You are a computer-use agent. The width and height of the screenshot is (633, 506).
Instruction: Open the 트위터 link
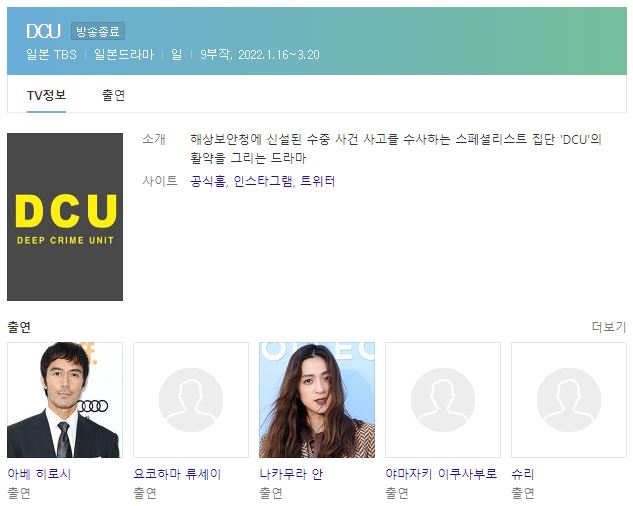(318, 181)
